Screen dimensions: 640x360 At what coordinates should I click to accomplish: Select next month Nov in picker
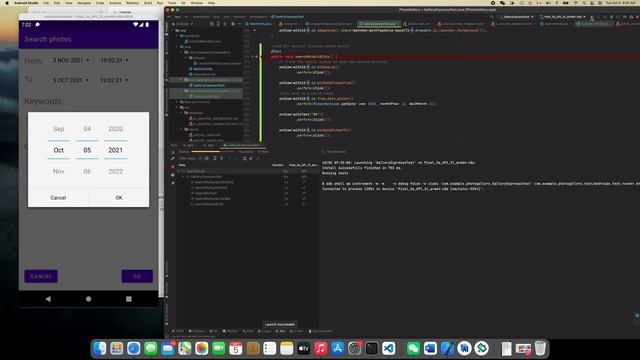59,171
